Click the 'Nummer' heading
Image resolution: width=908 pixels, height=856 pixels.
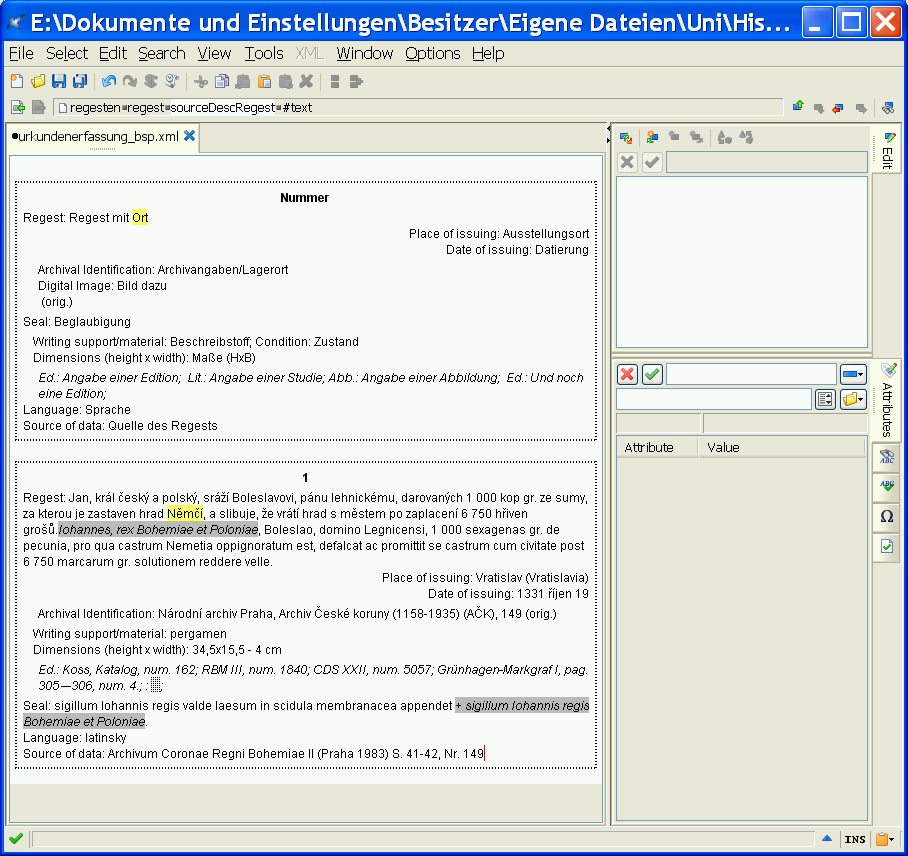[305, 198]
